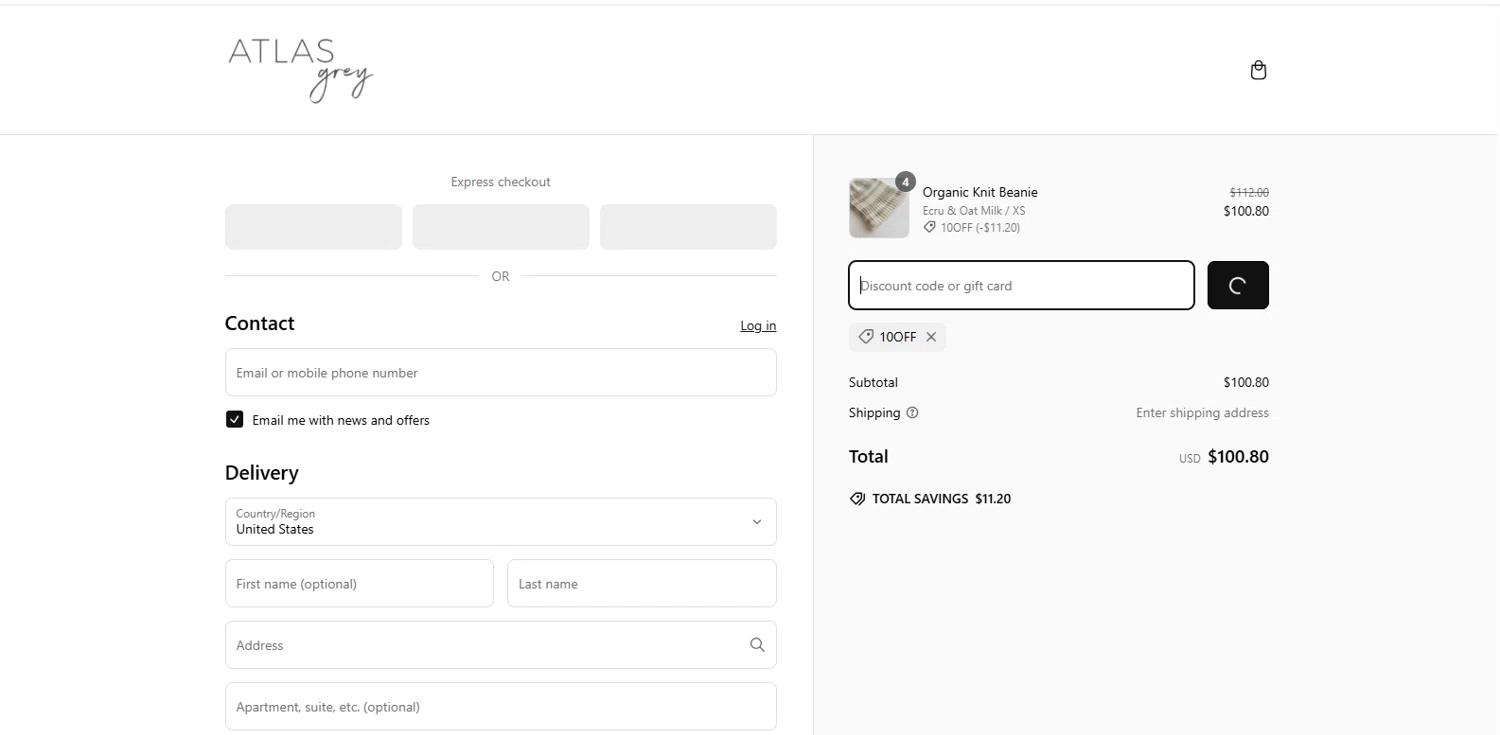Click the First name (optional) field

(x=359, y=583)
